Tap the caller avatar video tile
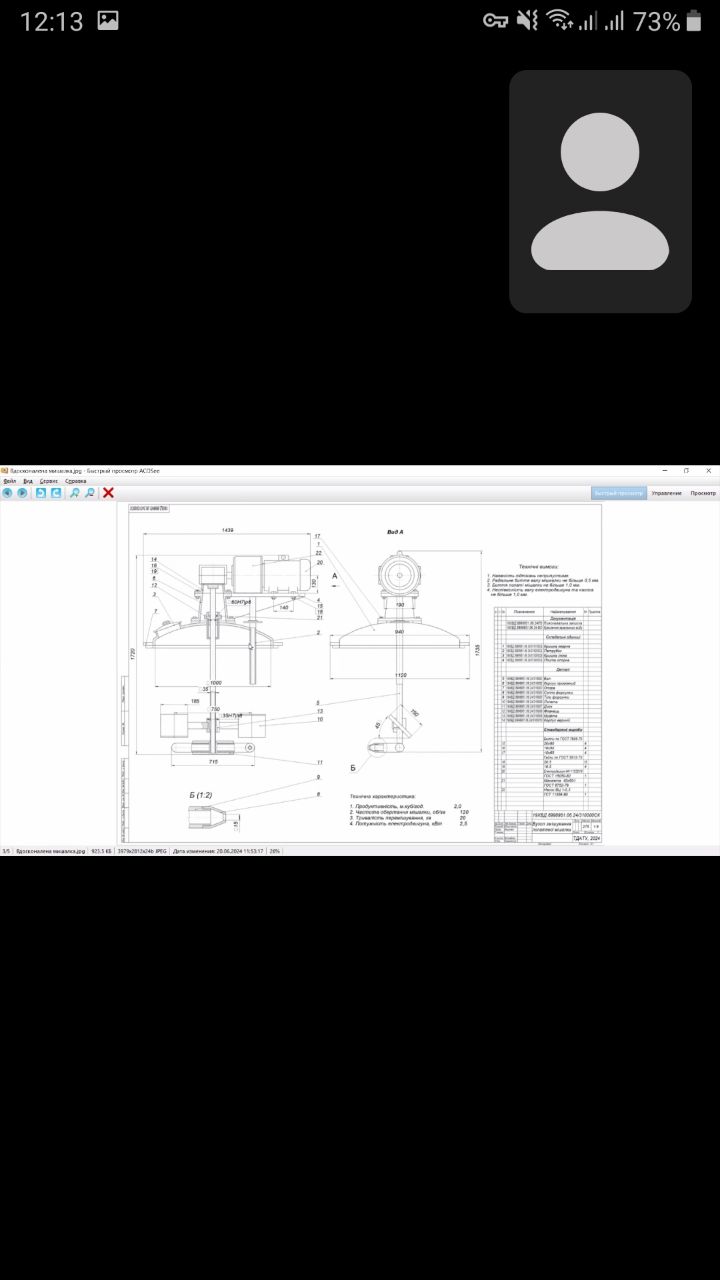The image size is (720, 1280). 600,191
